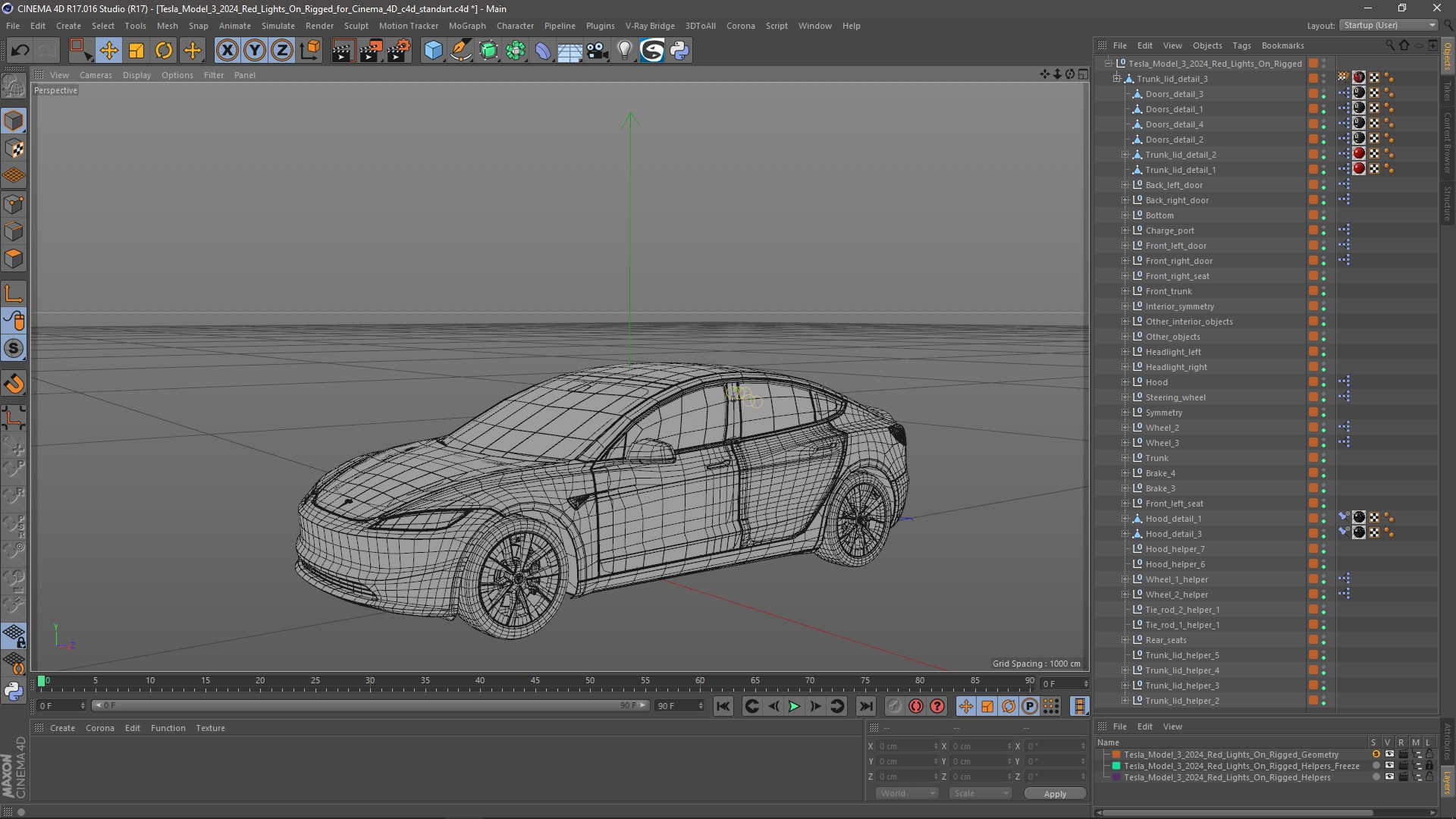Select the Move tool in top toolbar
This screenshot has height=819, width=1456.
point(108,51)
